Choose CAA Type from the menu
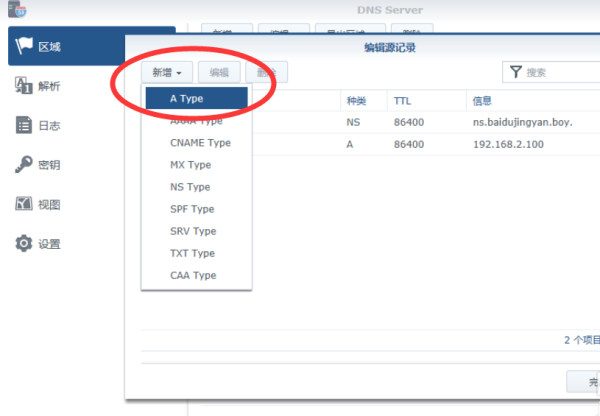The image size is (600, 416). [197, 275]
